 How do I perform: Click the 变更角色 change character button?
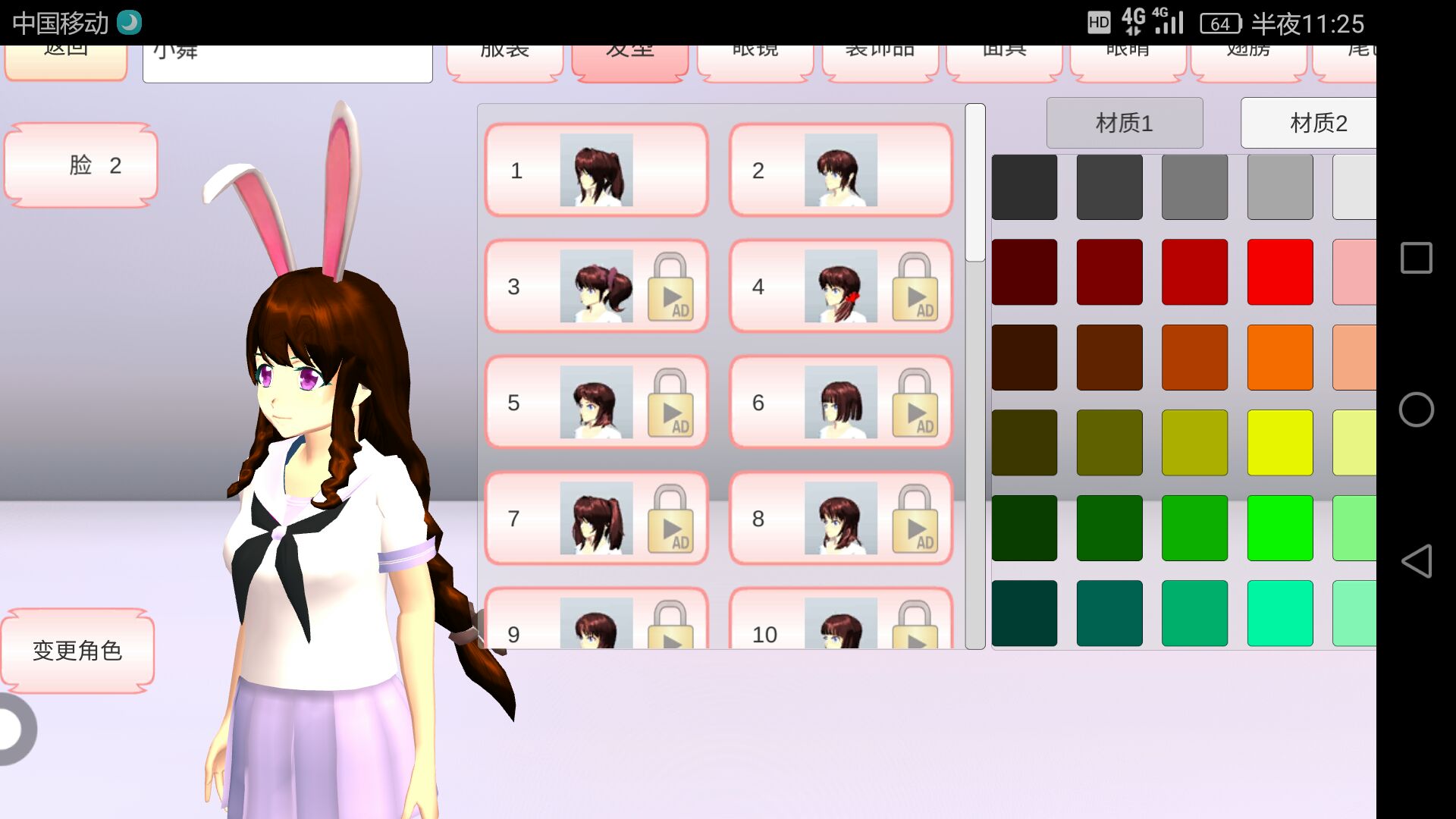(77, 651)
